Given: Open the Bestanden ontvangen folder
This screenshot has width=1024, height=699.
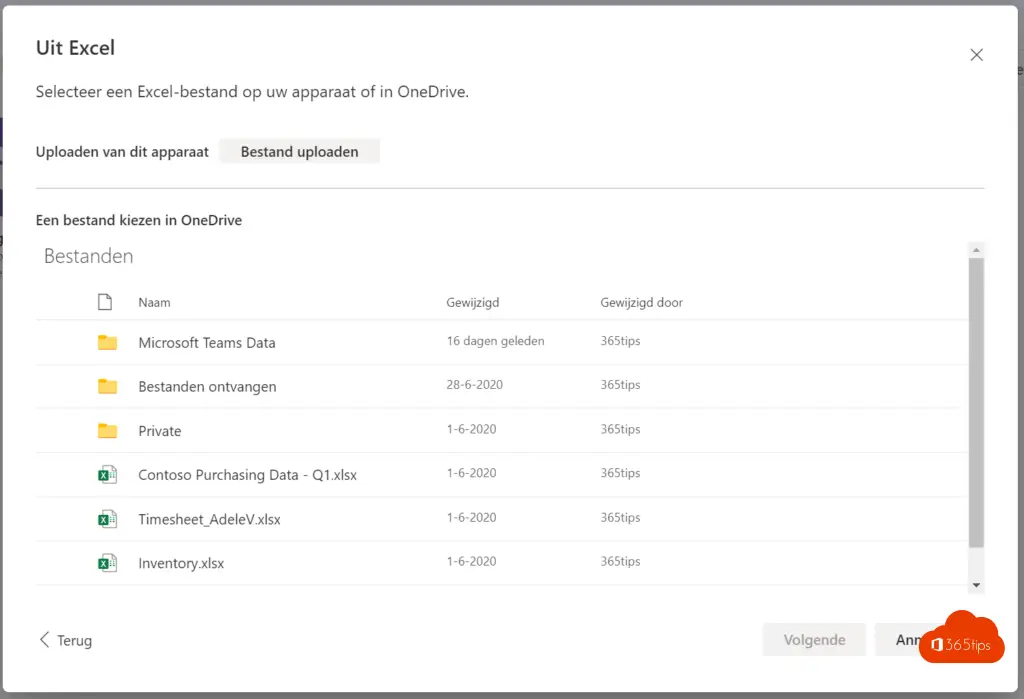Looking at the screenshot, I should tap(207, 387).
